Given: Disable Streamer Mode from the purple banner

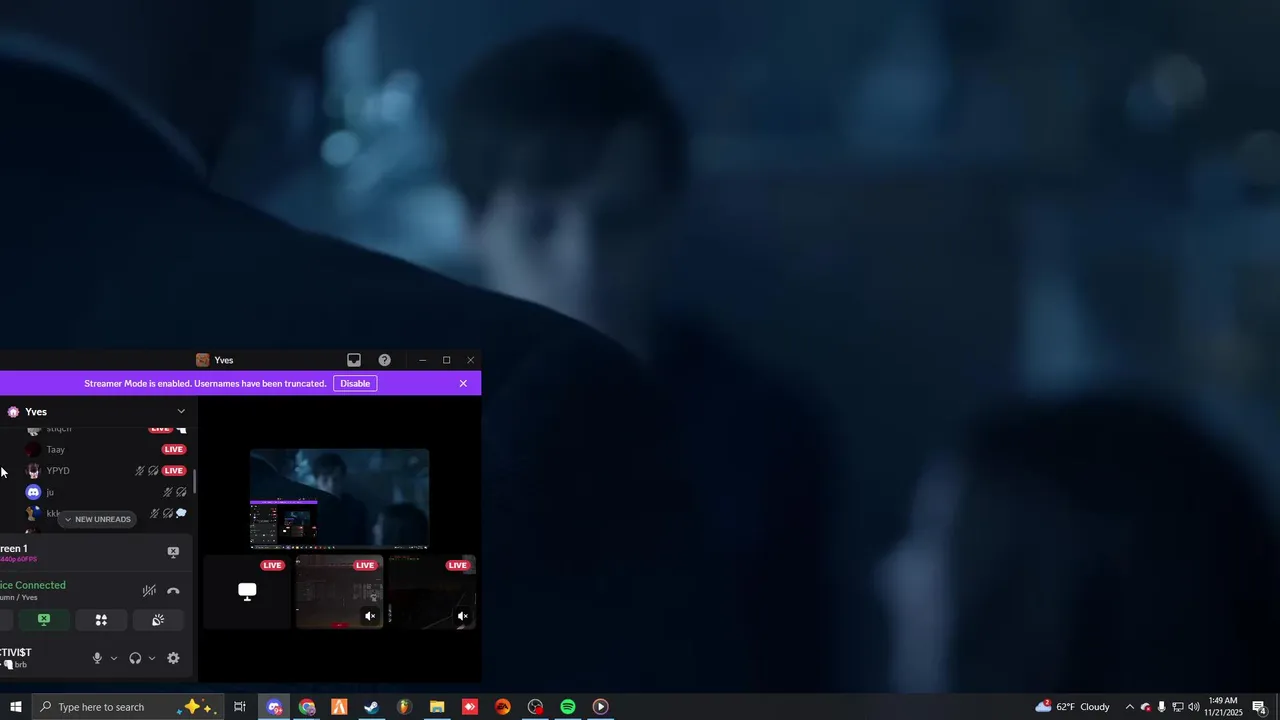Looking at the screenshot, I should pos(355,383).
